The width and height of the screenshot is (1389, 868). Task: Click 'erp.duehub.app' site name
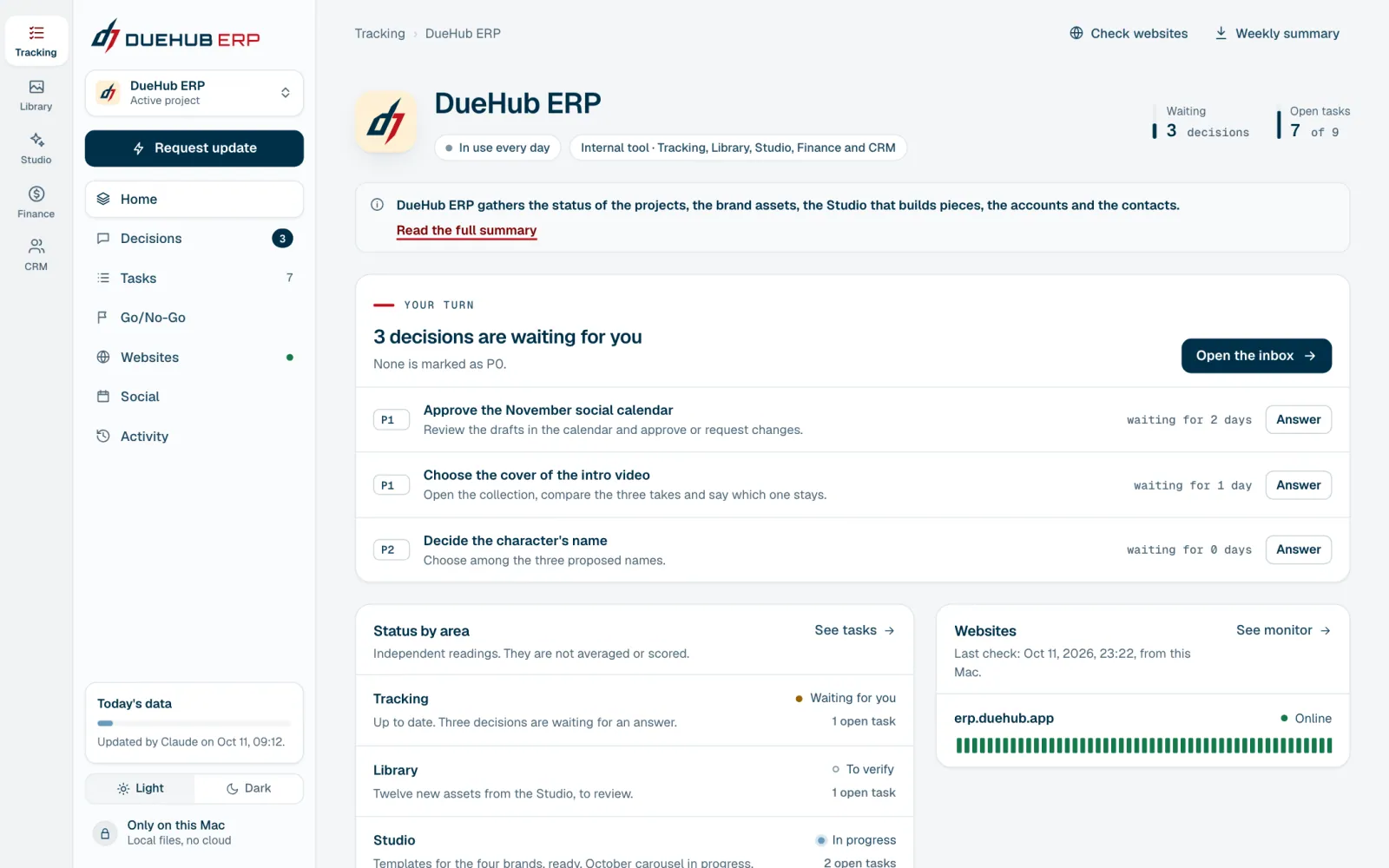click(x=1004, y=718)
